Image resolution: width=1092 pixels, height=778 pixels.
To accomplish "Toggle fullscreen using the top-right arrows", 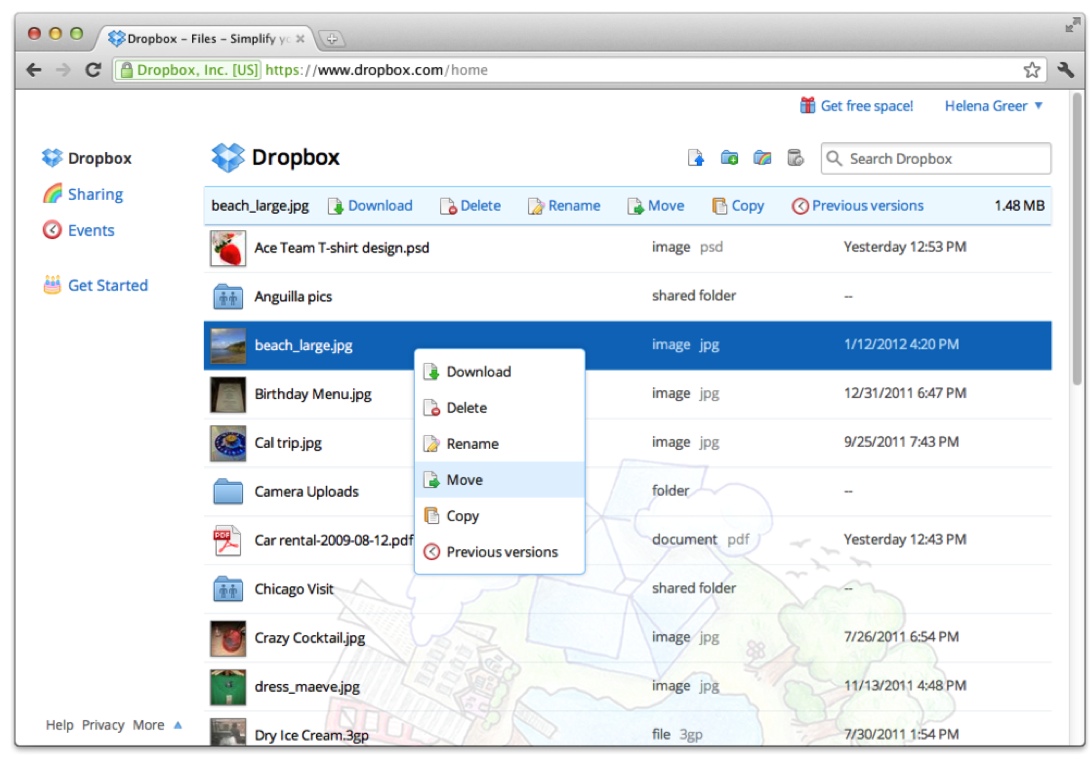I will pyautogui.click(x=1072, y=25).
